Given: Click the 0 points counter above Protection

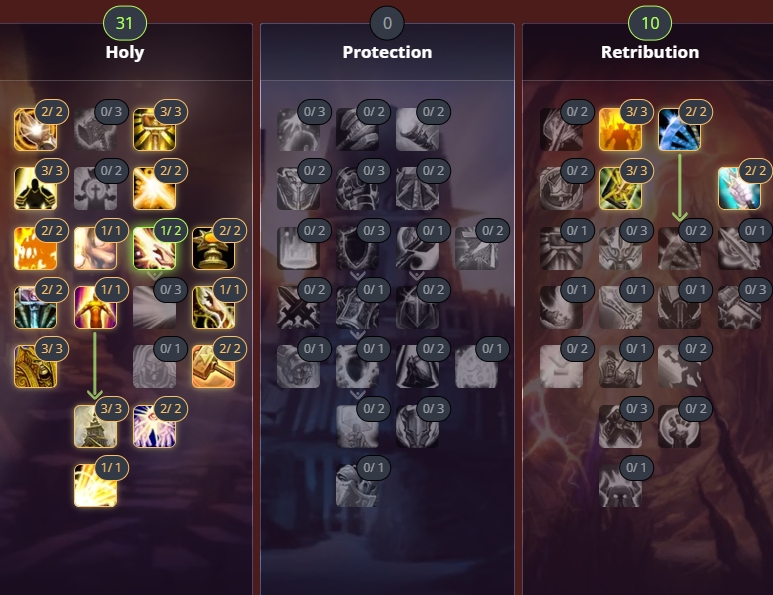Looking at the screenshot, I should pos(387,23).
